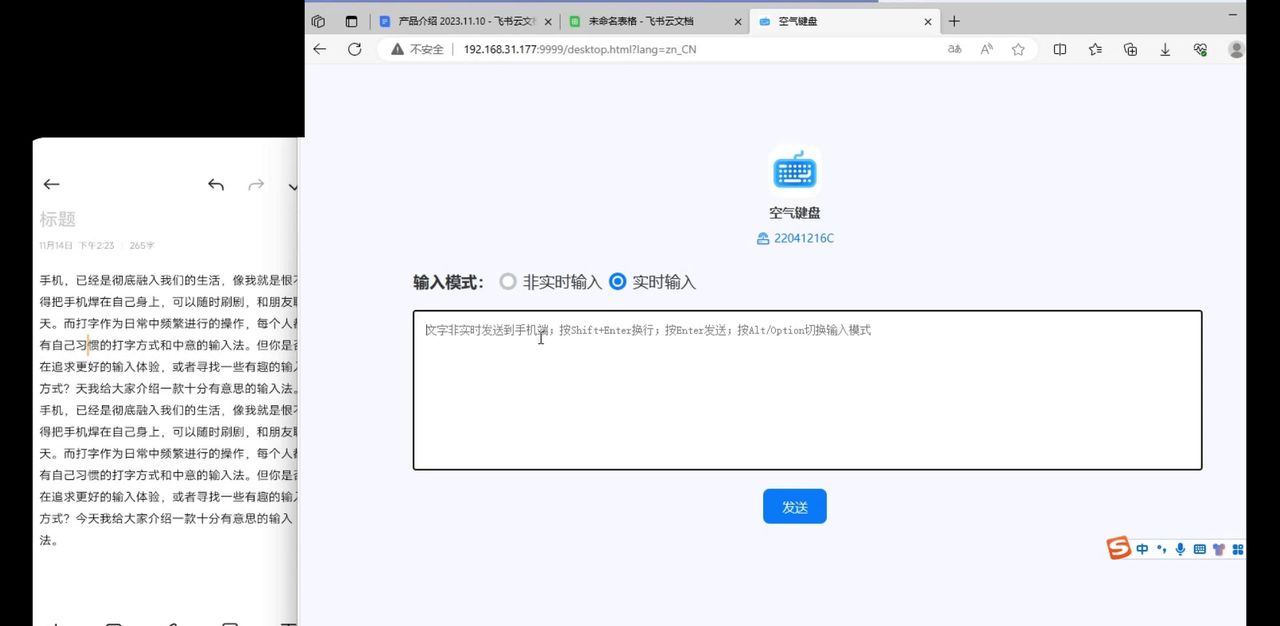Screen dimensions: 1280x626
Task: Open read aloud in the address bar
Action: pyautogui.click(x=987, y=49)
